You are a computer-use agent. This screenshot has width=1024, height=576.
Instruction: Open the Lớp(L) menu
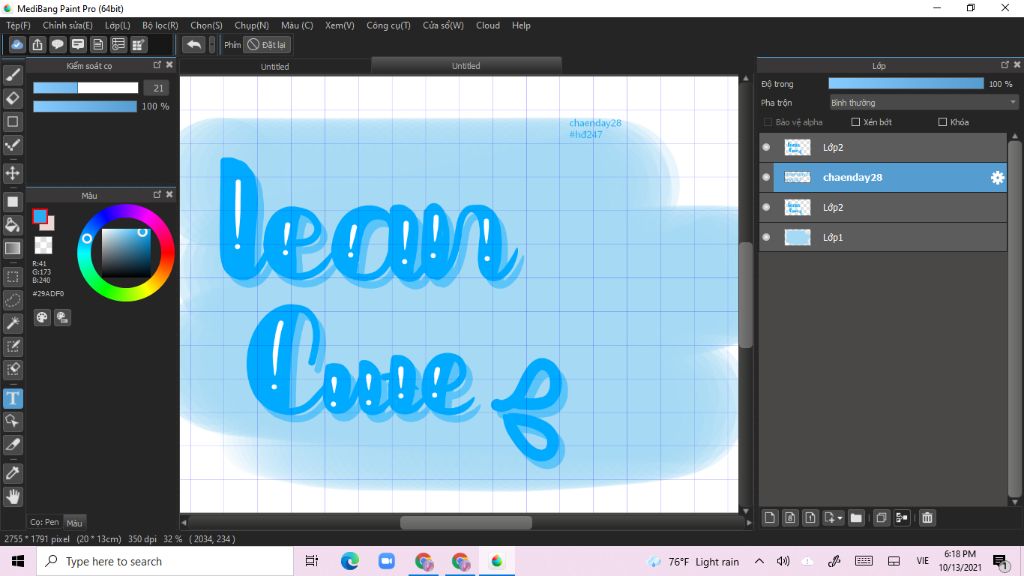point(118,25)
